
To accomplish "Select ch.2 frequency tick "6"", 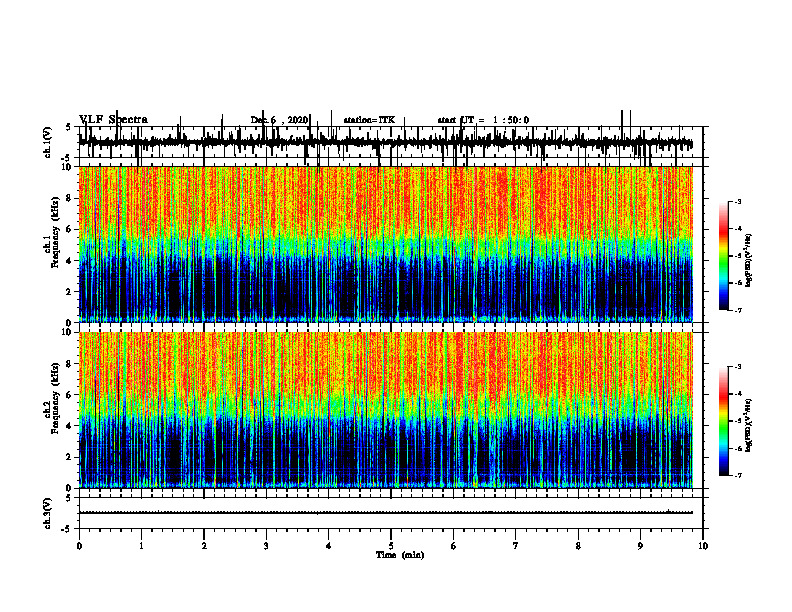I will [x=71, y=395].
